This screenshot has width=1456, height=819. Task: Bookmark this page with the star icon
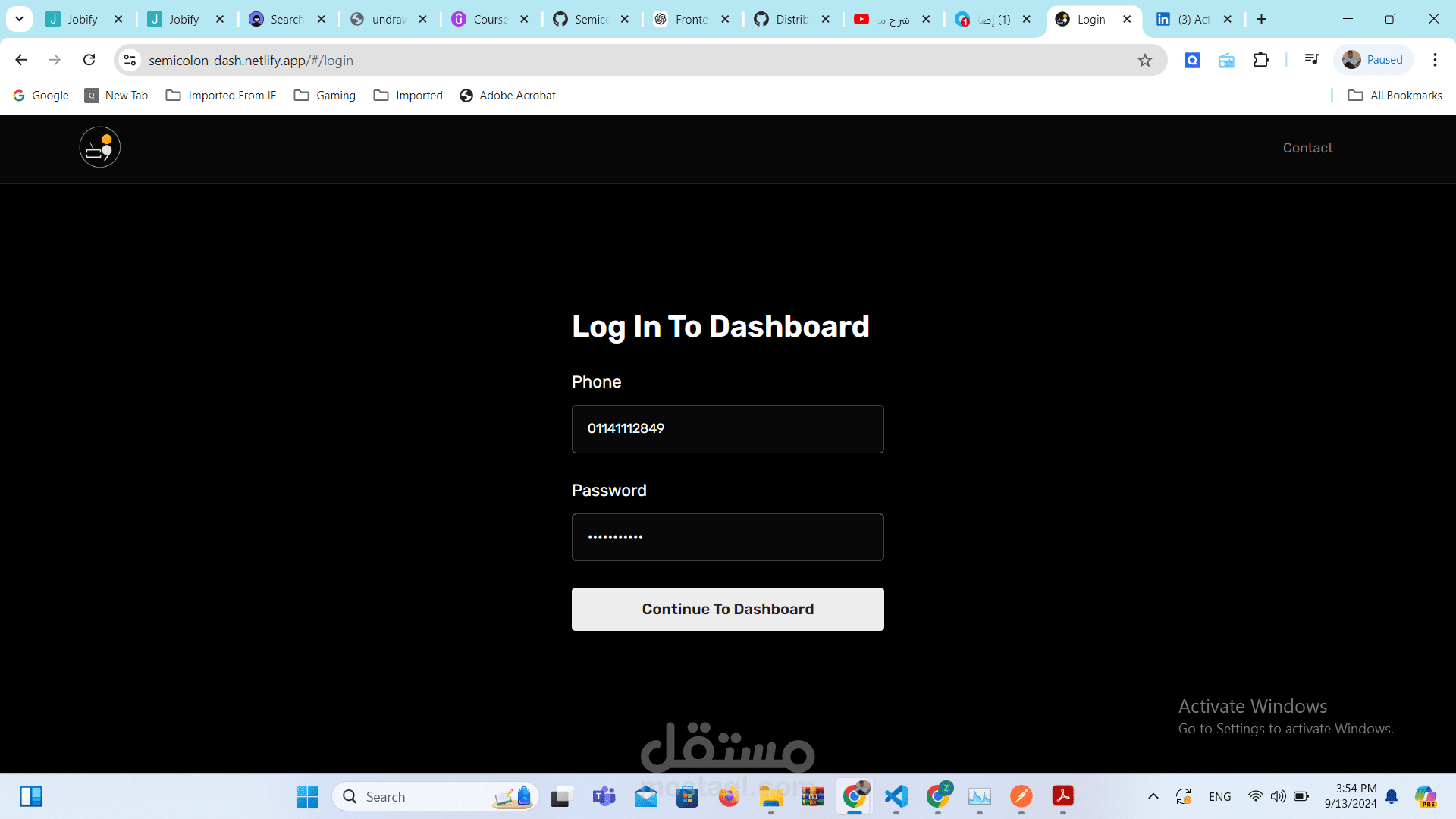1144,60
